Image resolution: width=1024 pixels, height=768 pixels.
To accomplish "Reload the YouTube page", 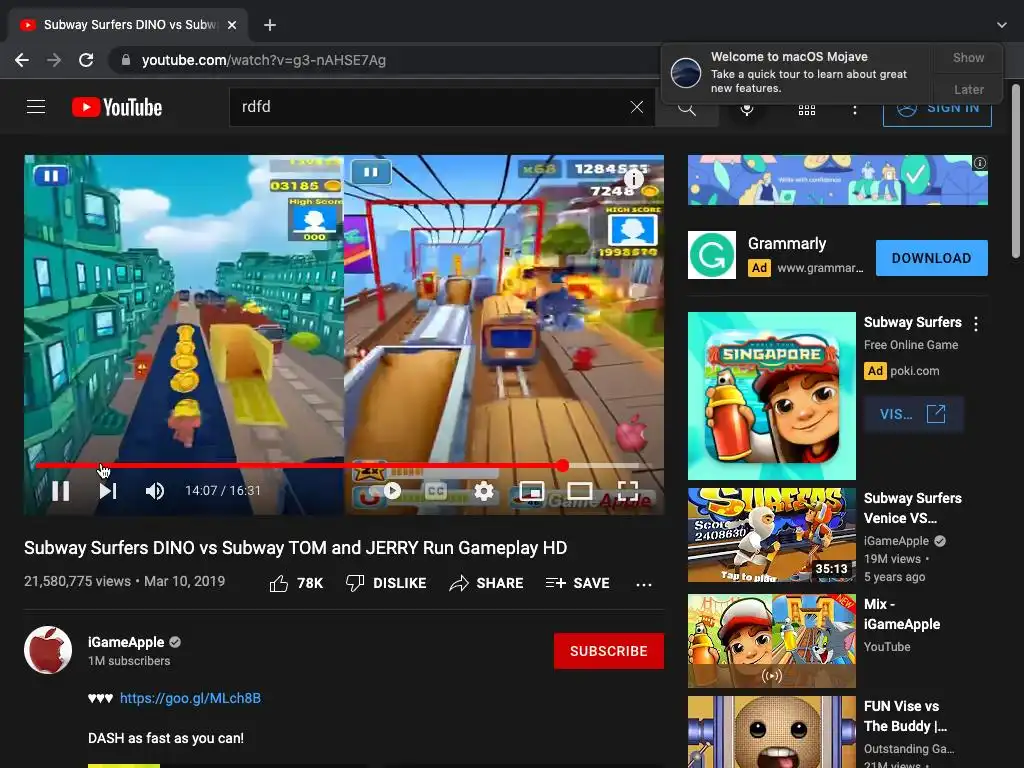I will pyautogui.click(x=86, y=60).
